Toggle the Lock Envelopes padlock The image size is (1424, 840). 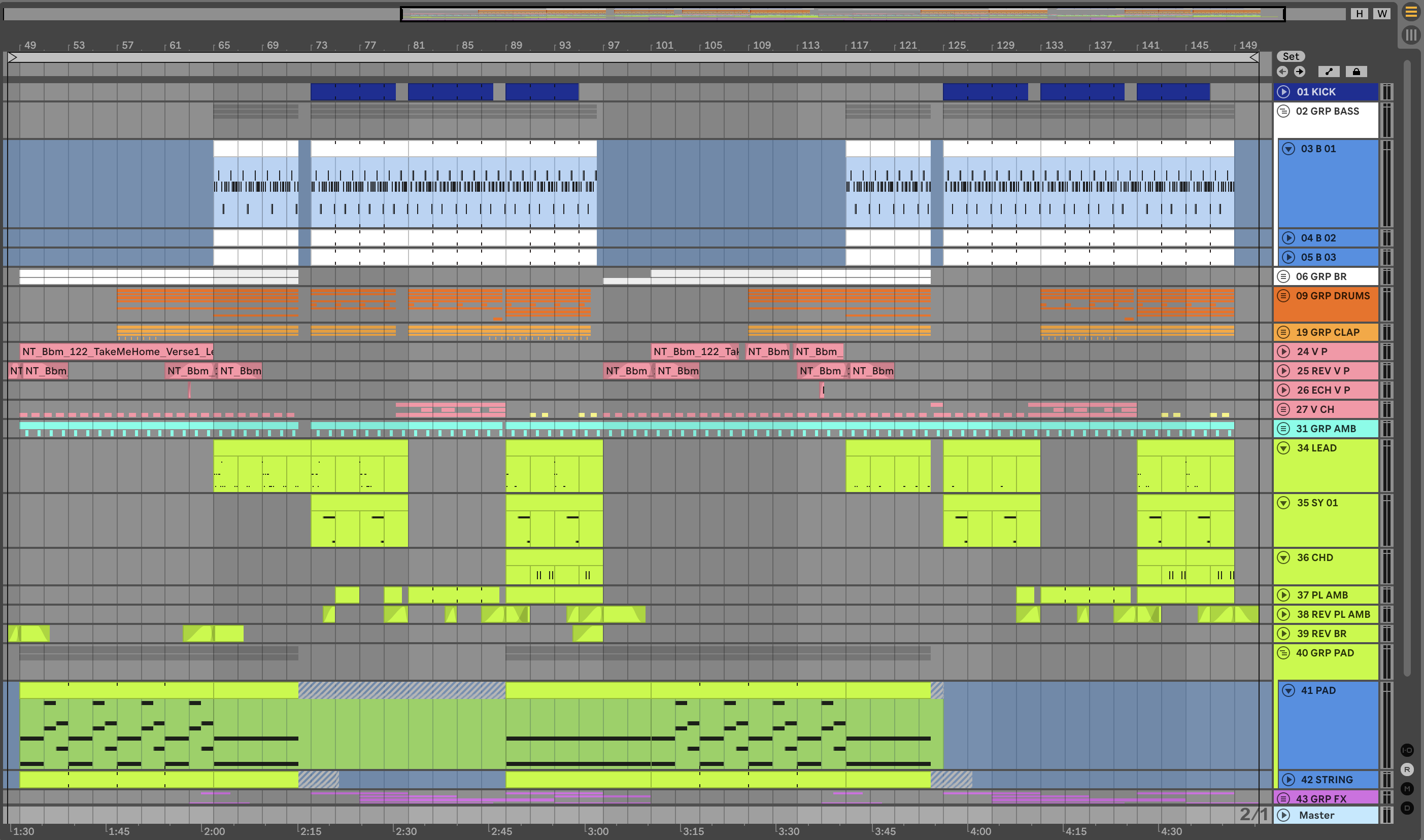(1356, 72)
